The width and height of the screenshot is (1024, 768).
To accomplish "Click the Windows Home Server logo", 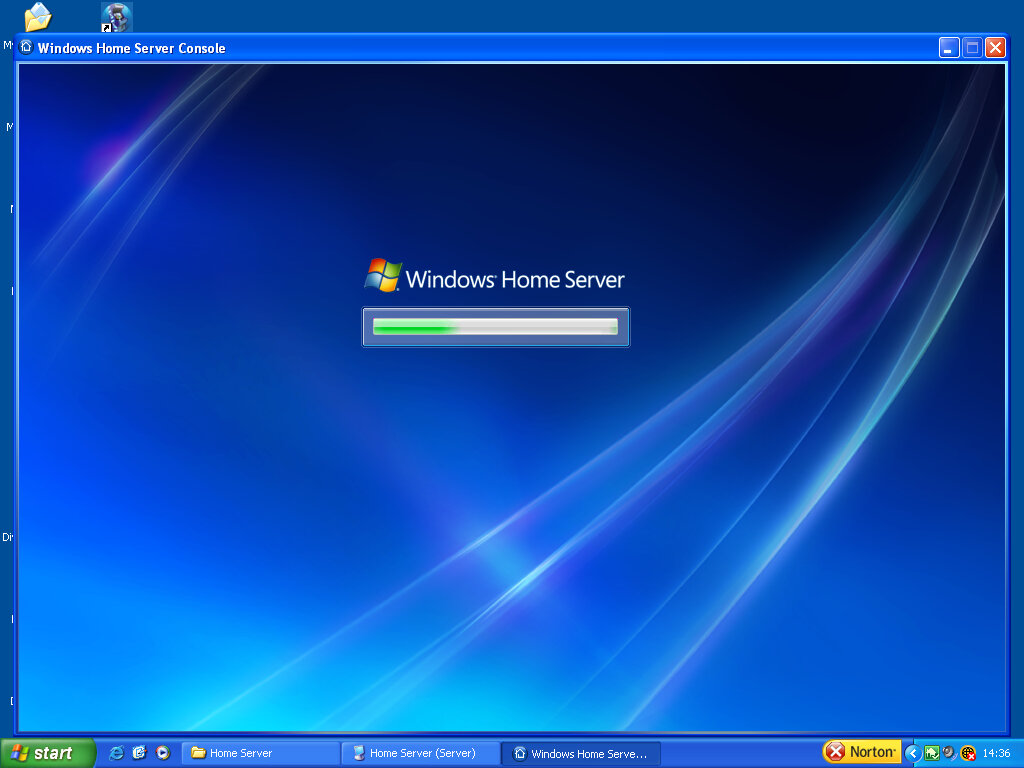I will pyautogui.click(x=495, y=277).
